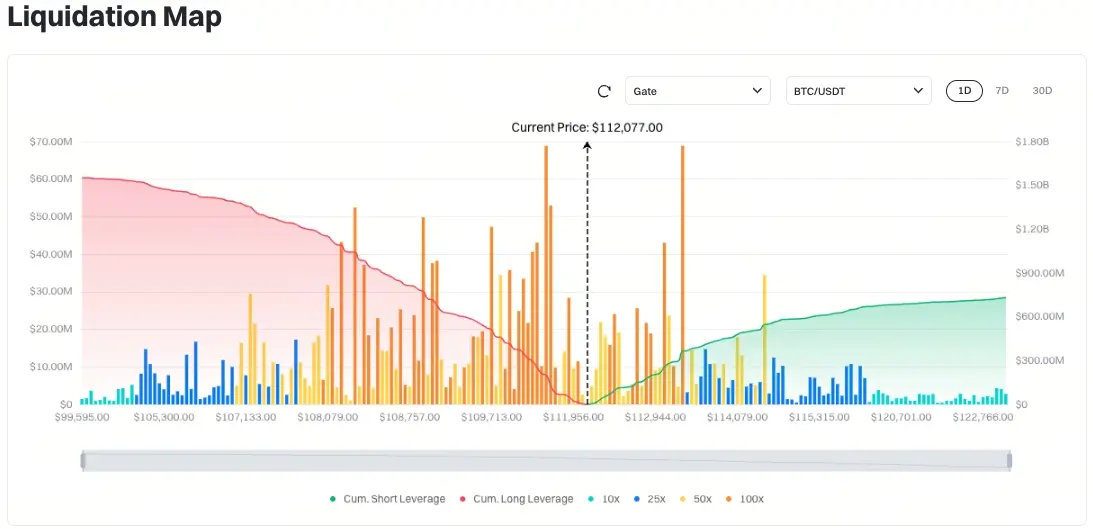Toggle the 10x leverage legend
Viewport: 1093px width, 529px height.
(x=604, y=499)
